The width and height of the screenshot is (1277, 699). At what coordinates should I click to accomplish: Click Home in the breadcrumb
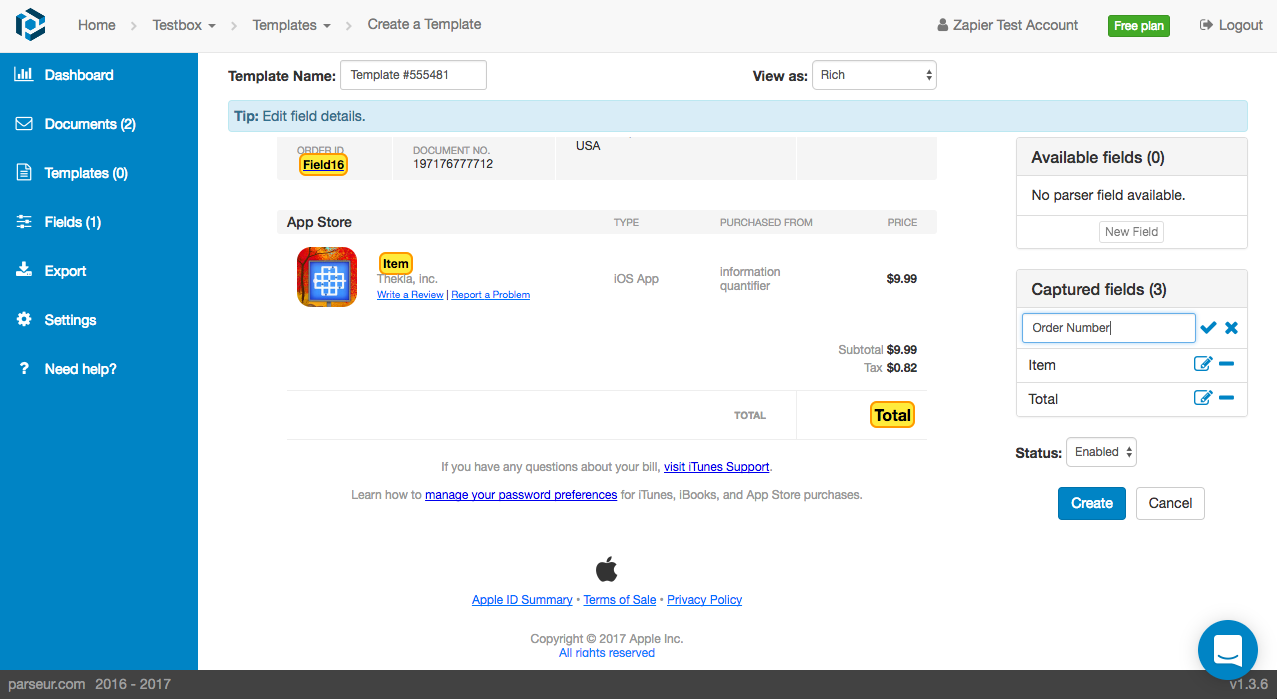pos(97,25)
